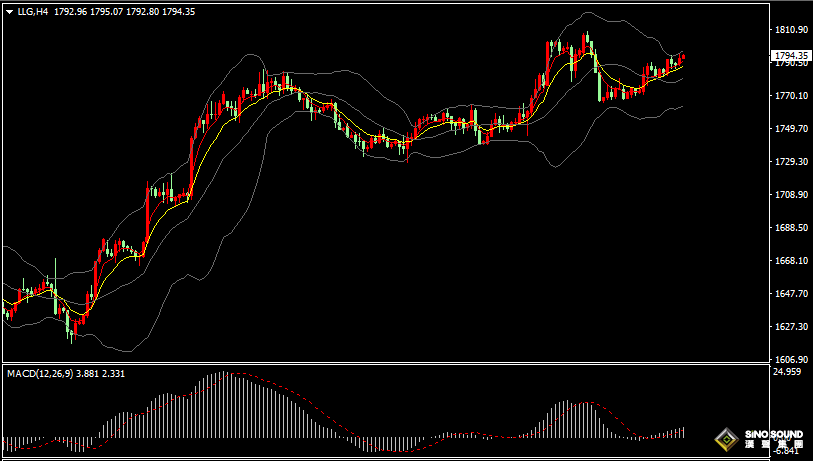This screenshot has height=461, width=813.
Task: Click the 1729.30 price axis label
Action: coord(790,162)
